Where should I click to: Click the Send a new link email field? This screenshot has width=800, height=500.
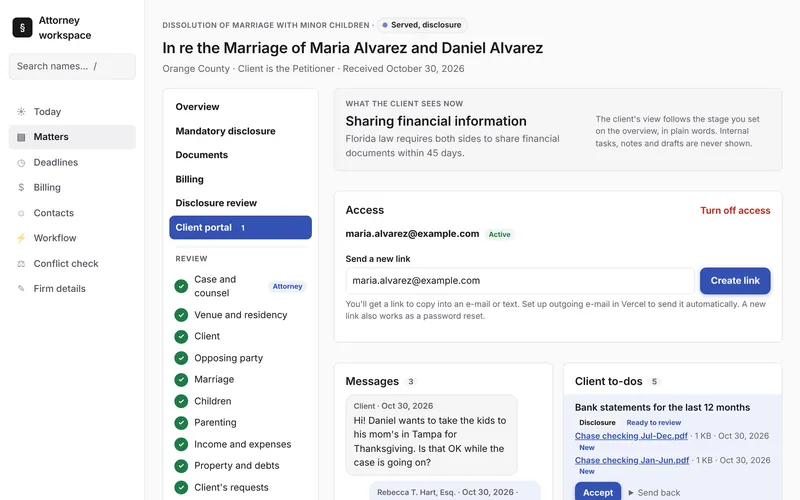520,281
